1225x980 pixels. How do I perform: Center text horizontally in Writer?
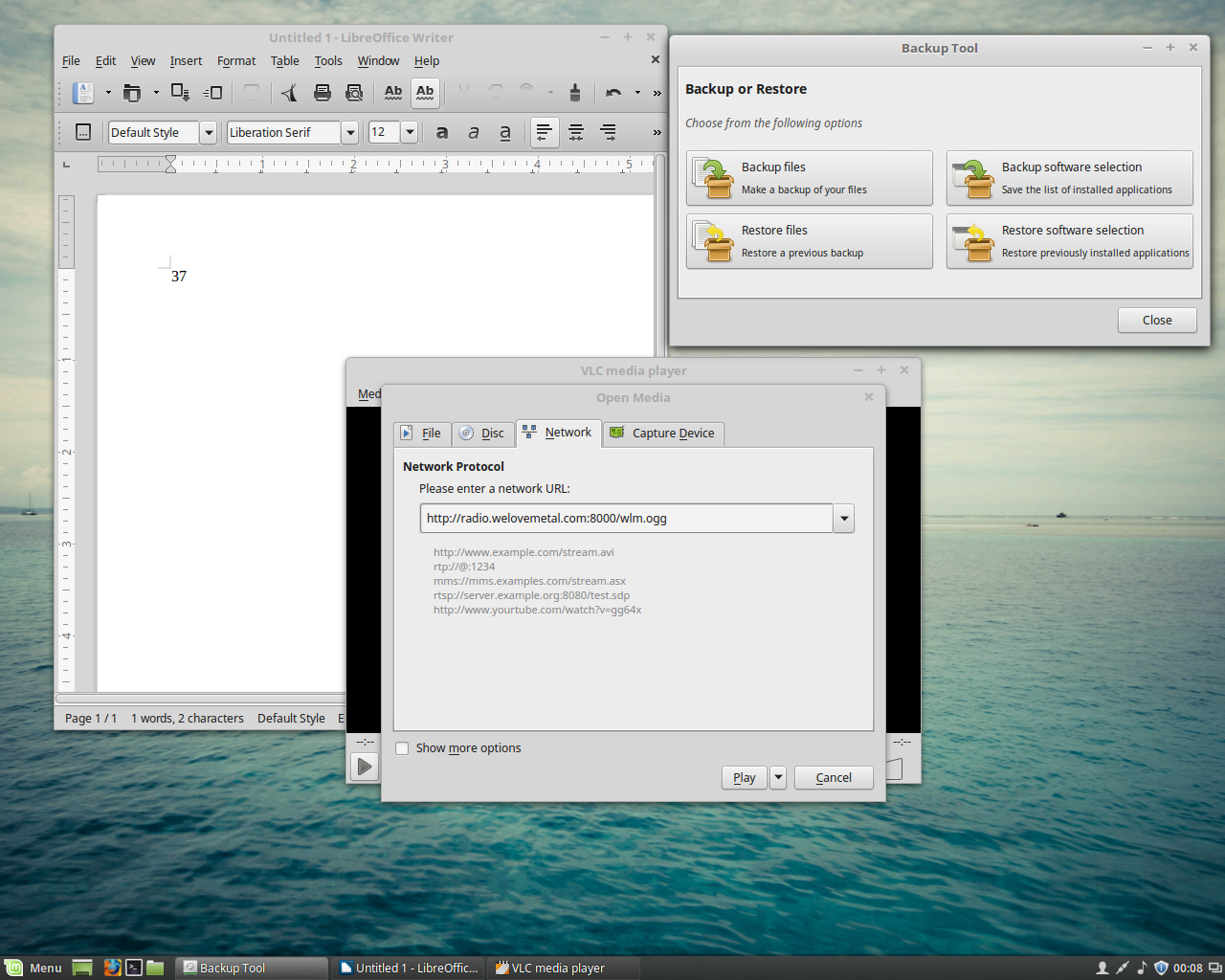coord(576,132)
